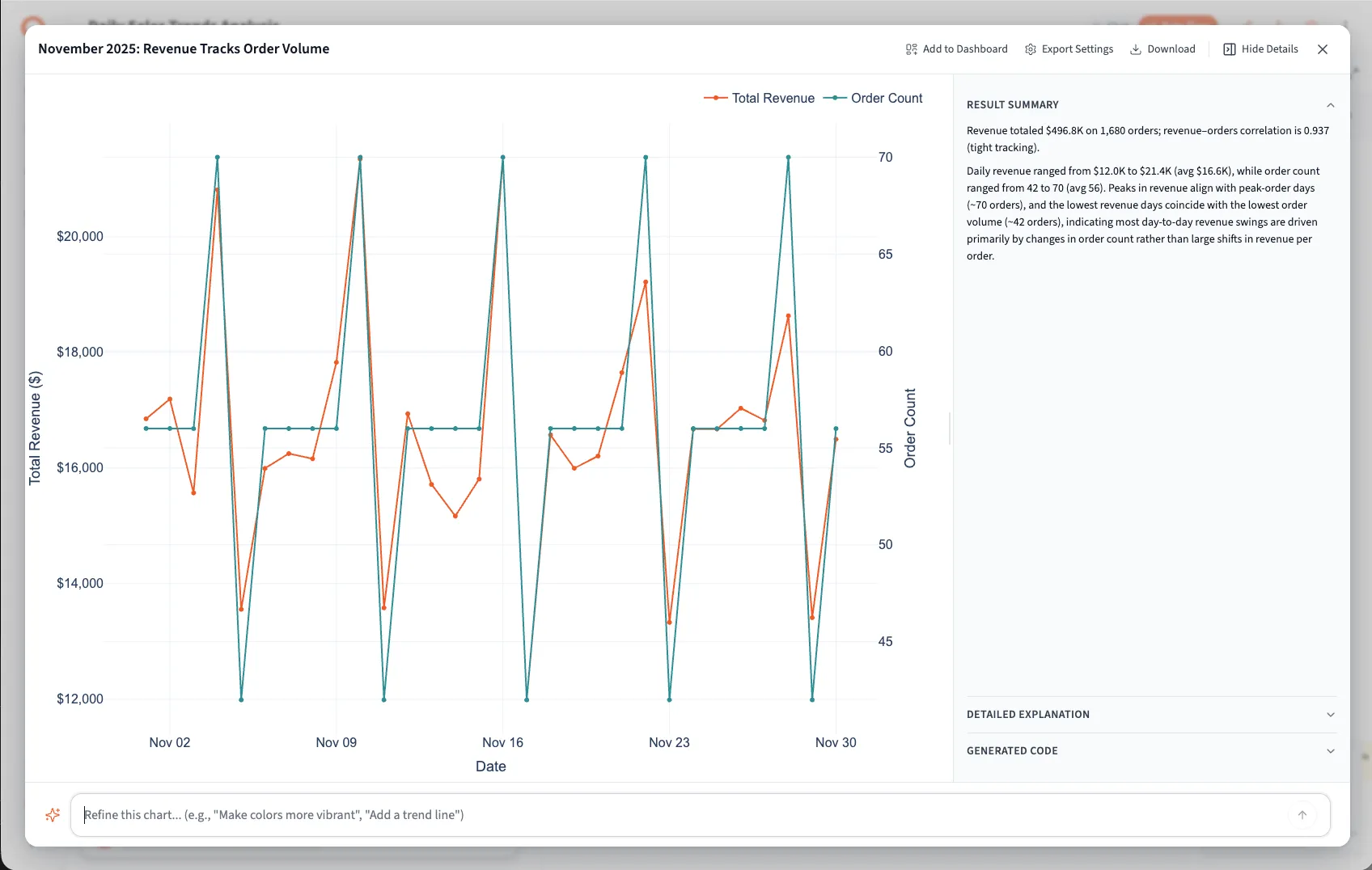Click the Add to Dashboard grid icon
This screenshot has height=870, width=1372.
point(911,49)
